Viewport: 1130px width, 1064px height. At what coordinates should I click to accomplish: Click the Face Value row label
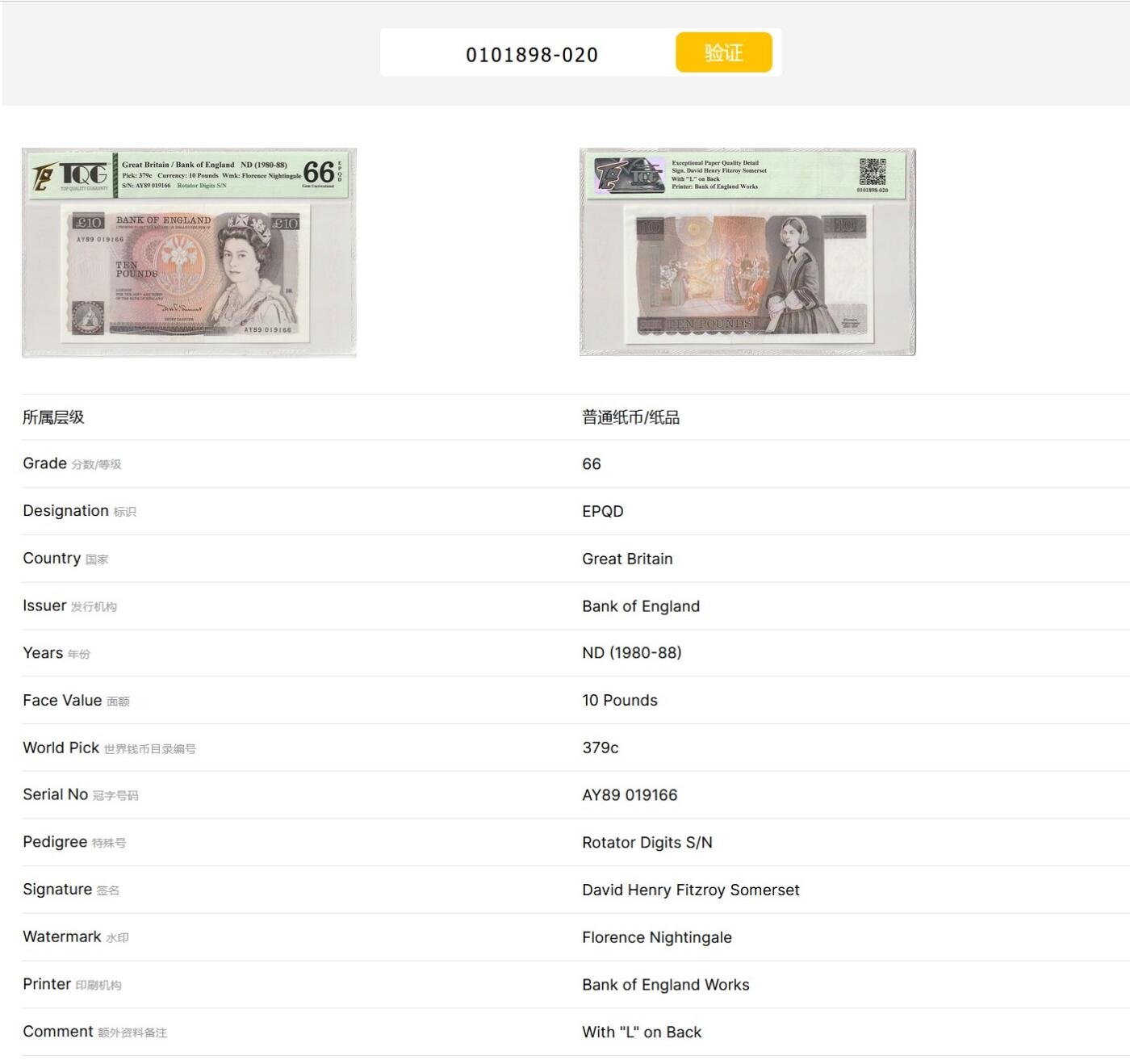click(x=76, y=701)
